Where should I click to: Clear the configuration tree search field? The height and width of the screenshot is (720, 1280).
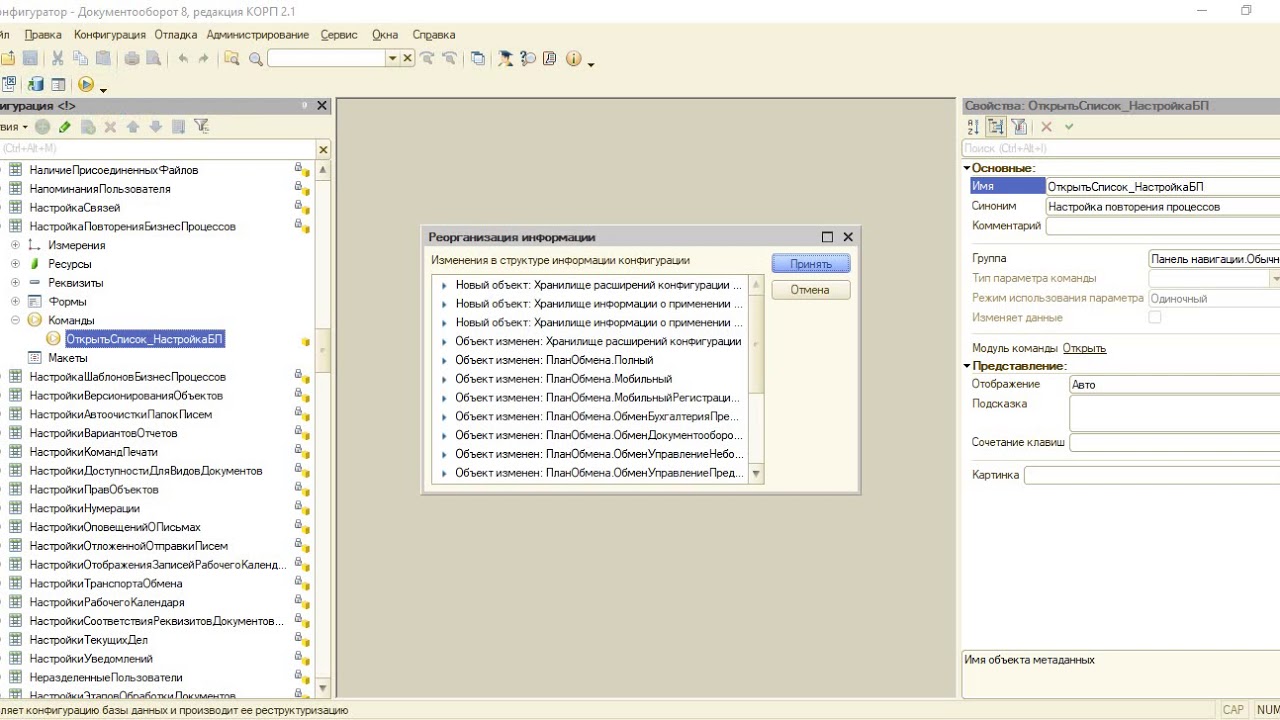coord(323,149)
